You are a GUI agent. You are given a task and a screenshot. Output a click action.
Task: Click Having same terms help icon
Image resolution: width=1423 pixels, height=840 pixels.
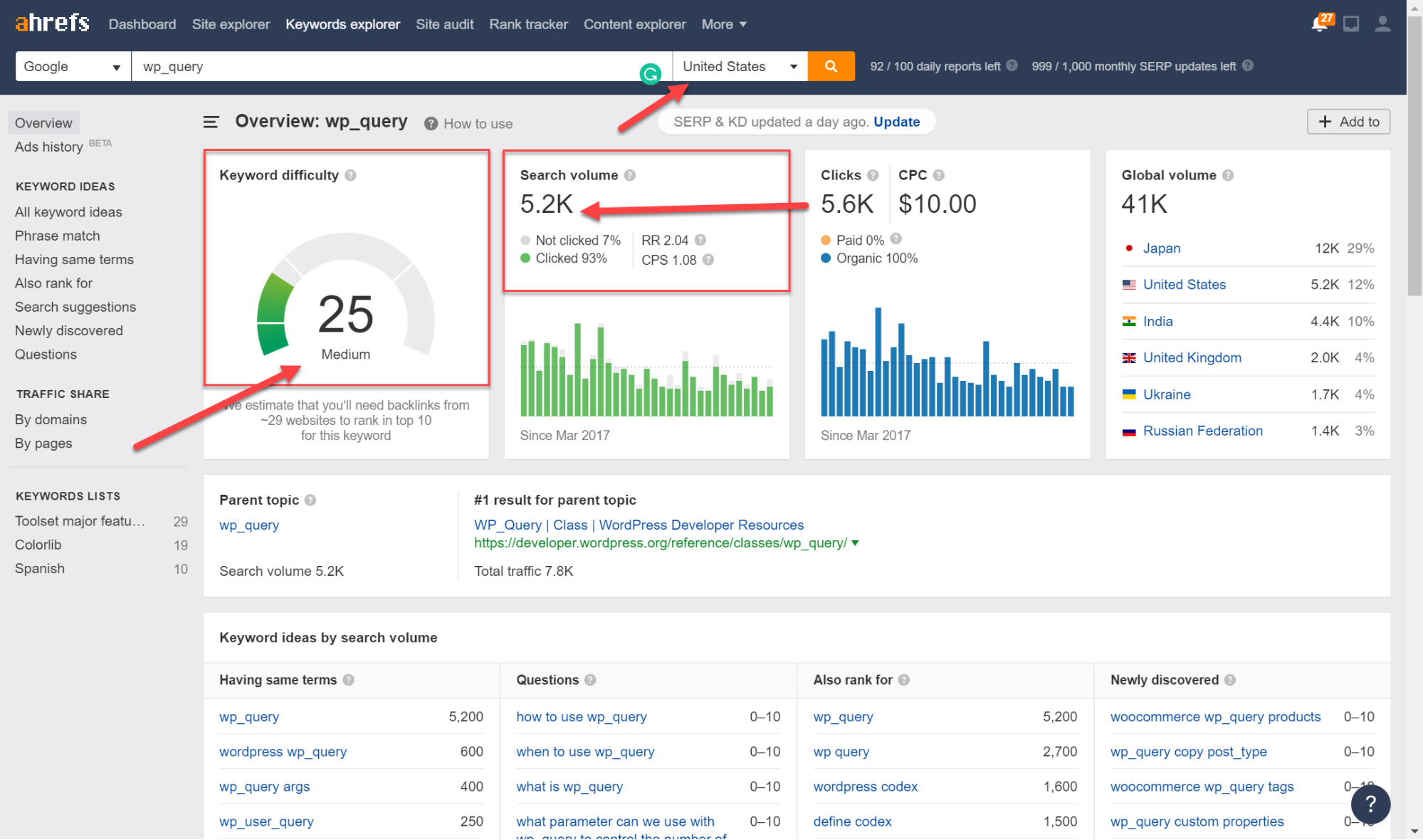[x=348, y=680]
